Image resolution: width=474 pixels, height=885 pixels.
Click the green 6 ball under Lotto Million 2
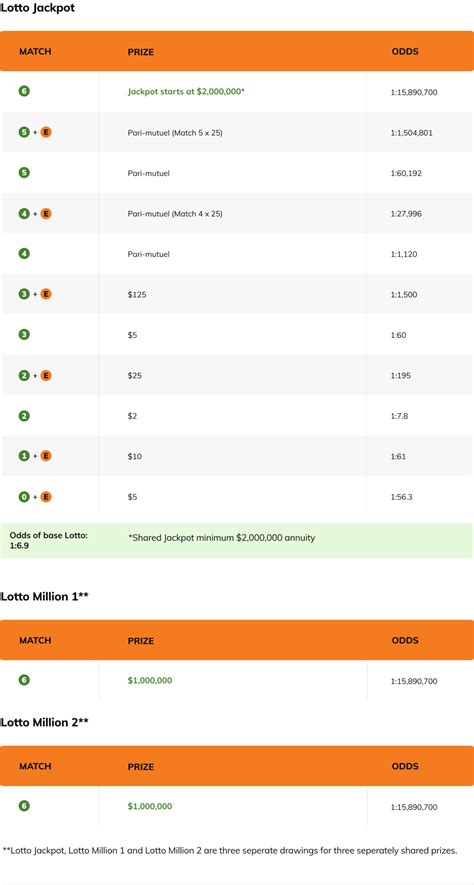click(24, 806)
